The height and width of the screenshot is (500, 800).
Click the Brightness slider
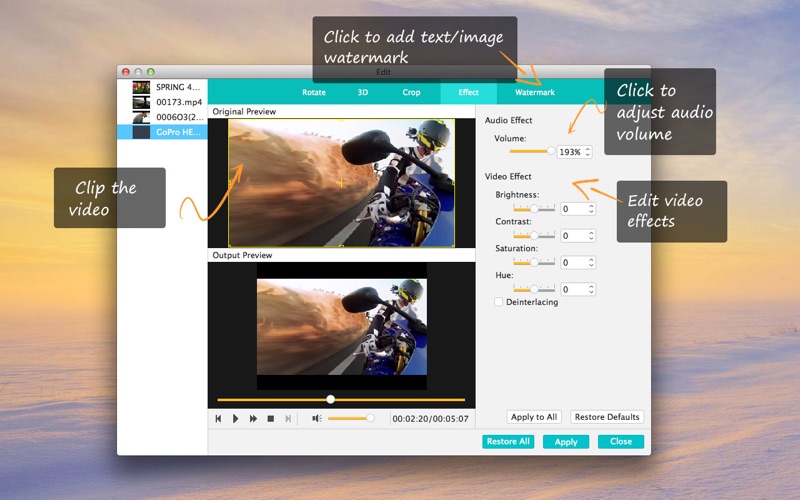coord(534,208)
